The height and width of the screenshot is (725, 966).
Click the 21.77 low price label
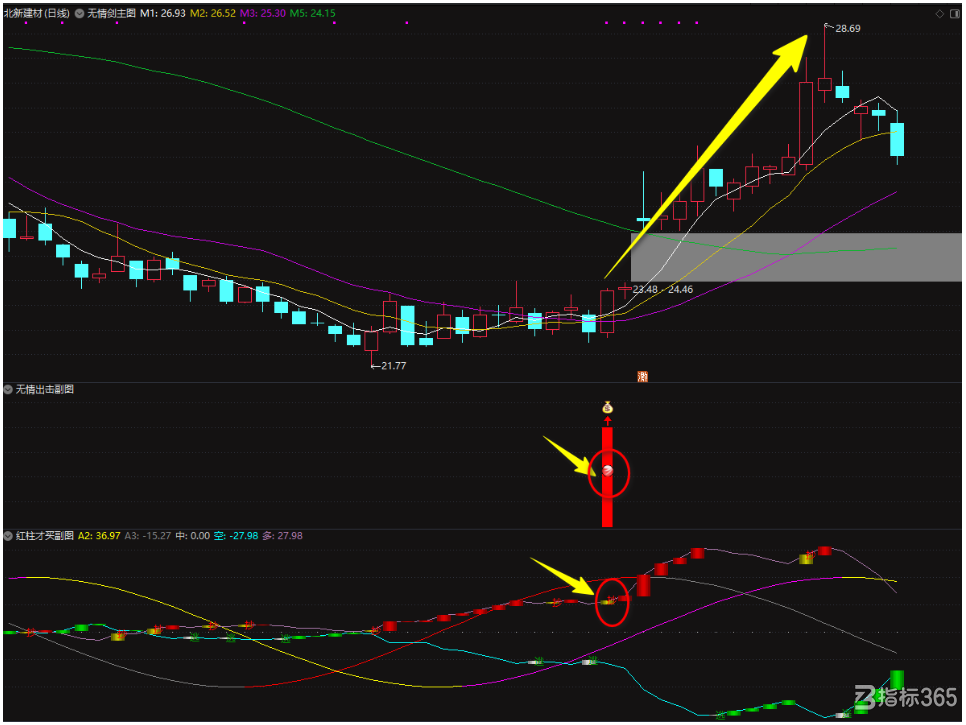[x=394, y=366]
